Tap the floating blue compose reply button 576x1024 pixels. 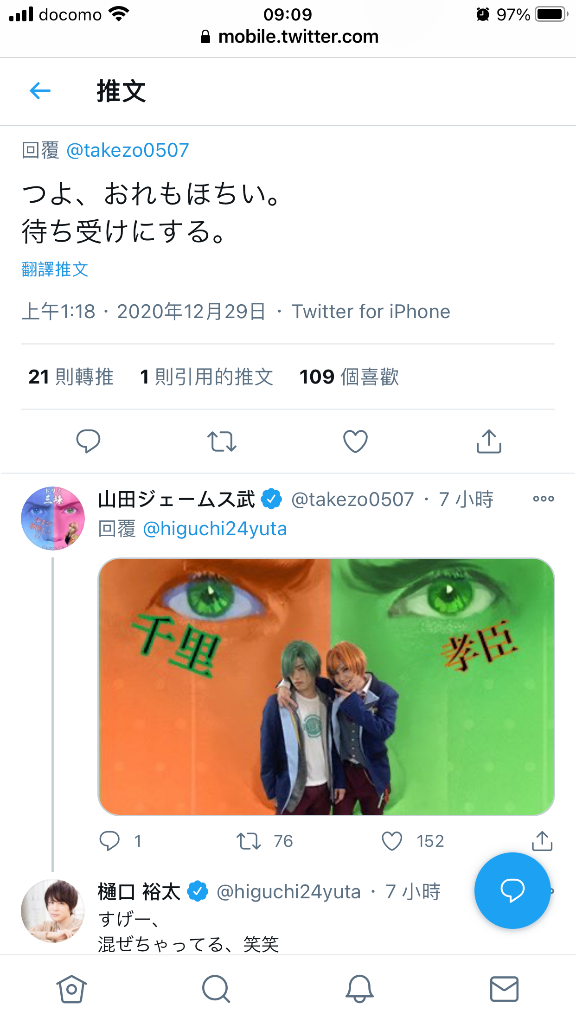point(513,890)
